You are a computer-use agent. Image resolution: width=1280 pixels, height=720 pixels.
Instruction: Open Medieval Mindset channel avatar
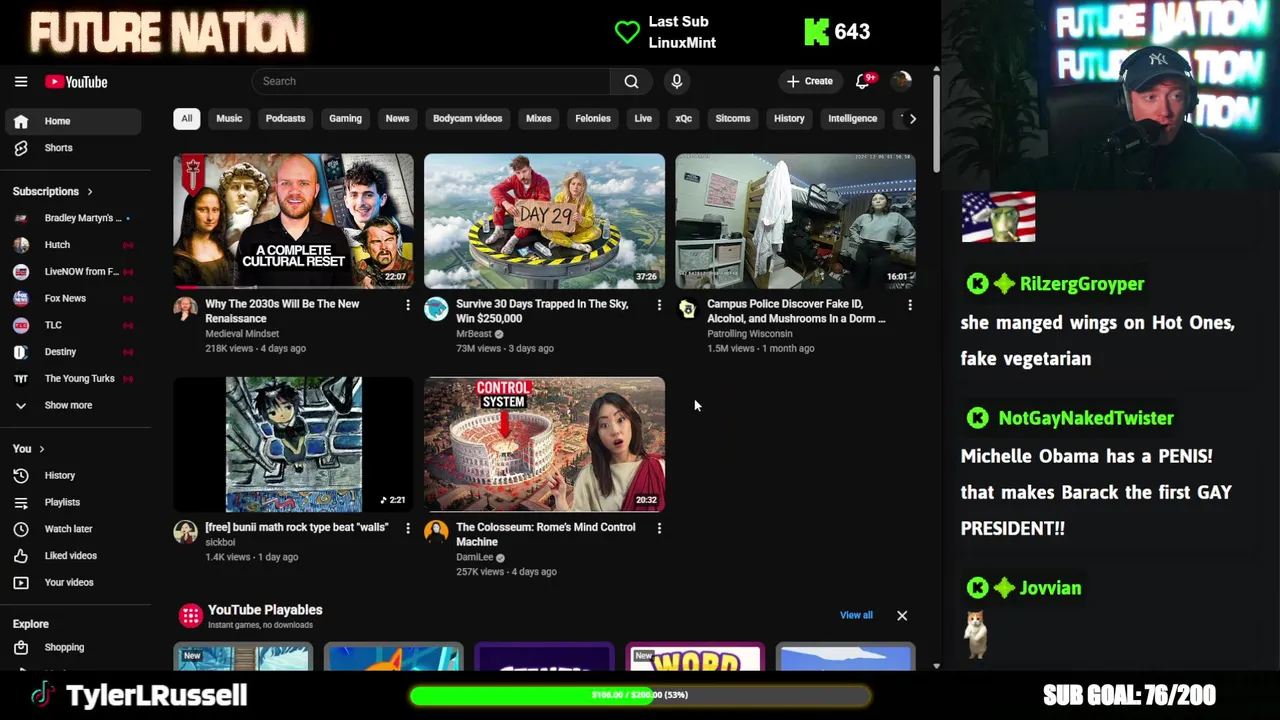(x=186, y=309)
